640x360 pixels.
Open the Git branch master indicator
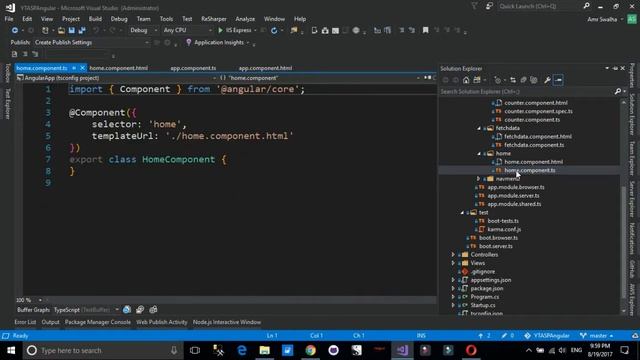596,336
